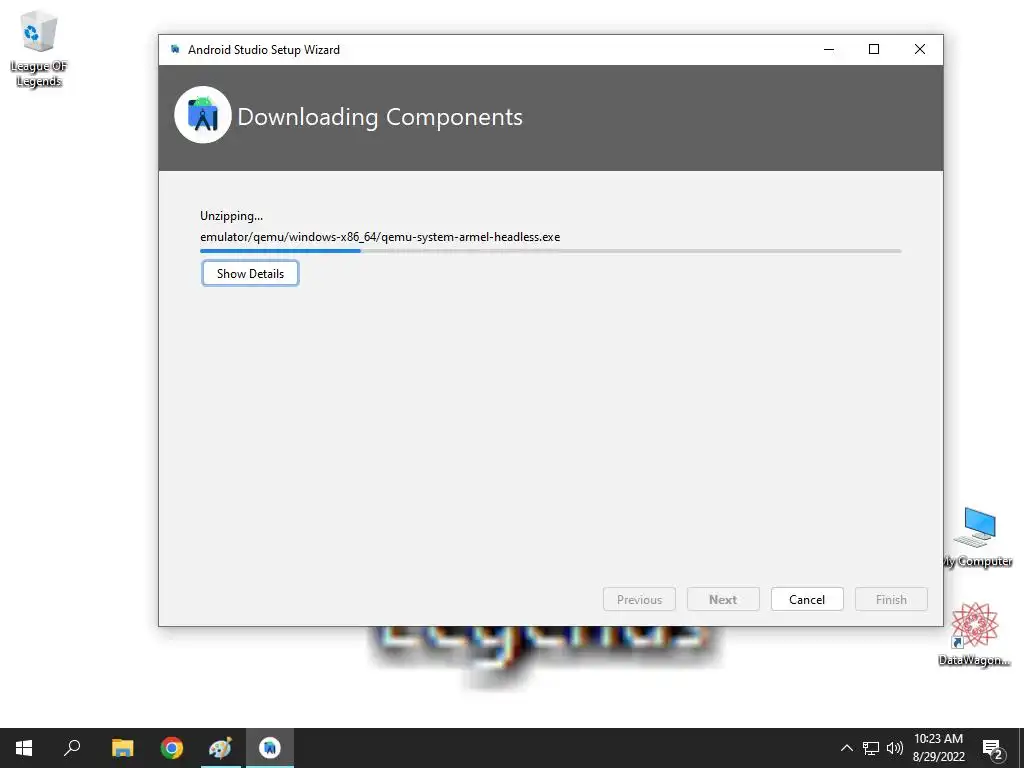Click Android Studio taskbar icon

coord(270,748)
